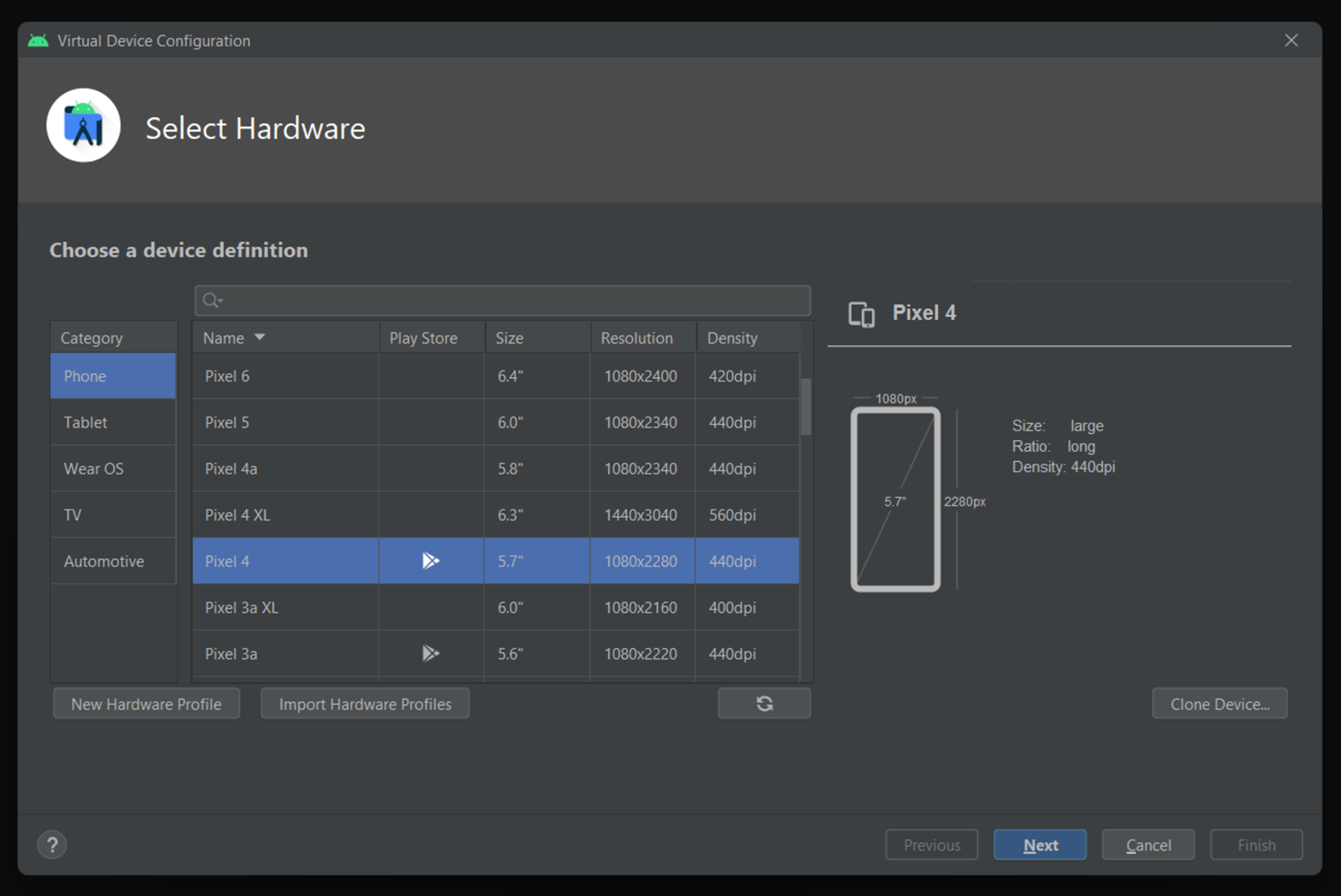Click the Android icon in title bar
This screenshot has height=896, width=1341.
point(38,40)
